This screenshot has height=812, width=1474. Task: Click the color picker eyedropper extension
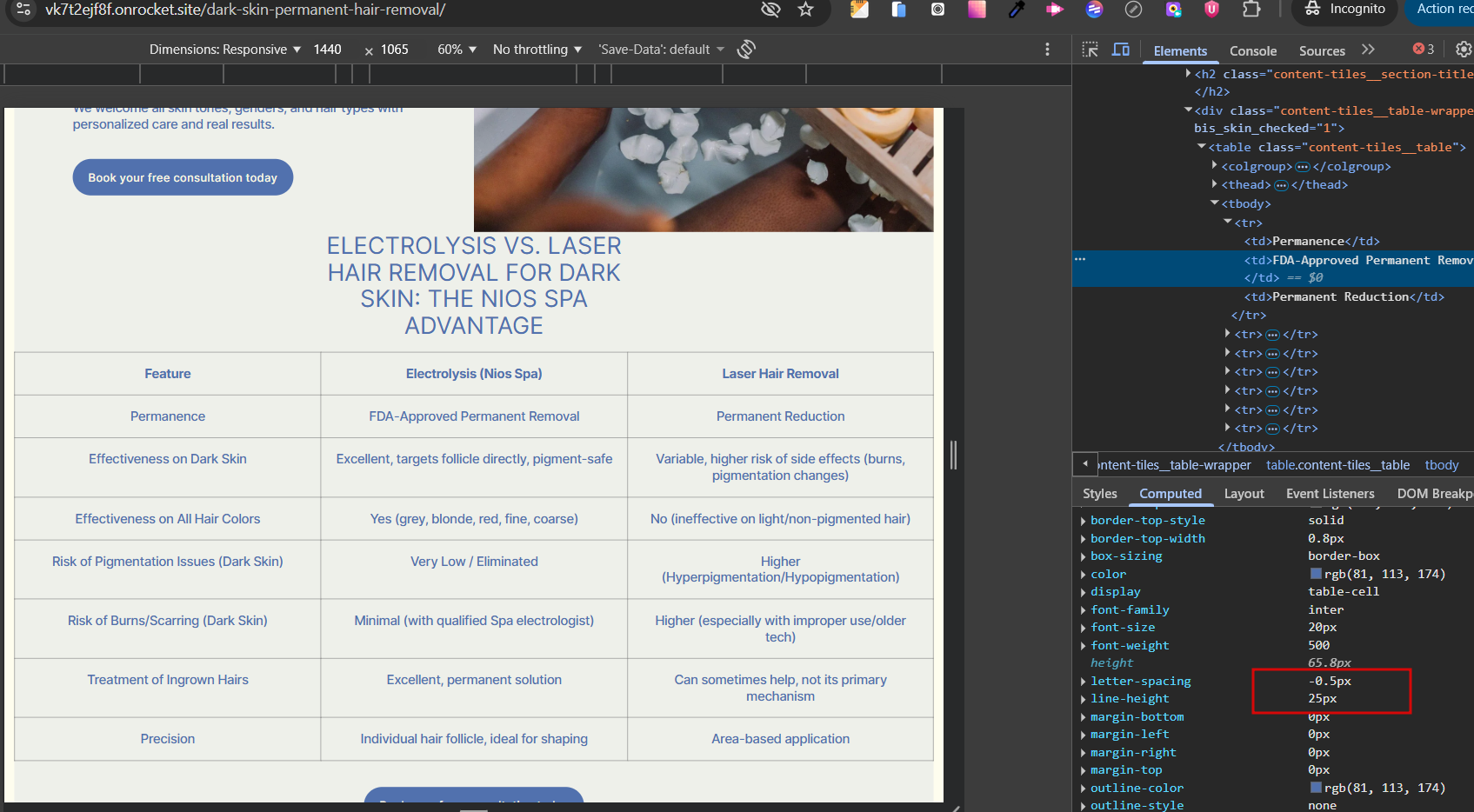[x=1016, y=10]
